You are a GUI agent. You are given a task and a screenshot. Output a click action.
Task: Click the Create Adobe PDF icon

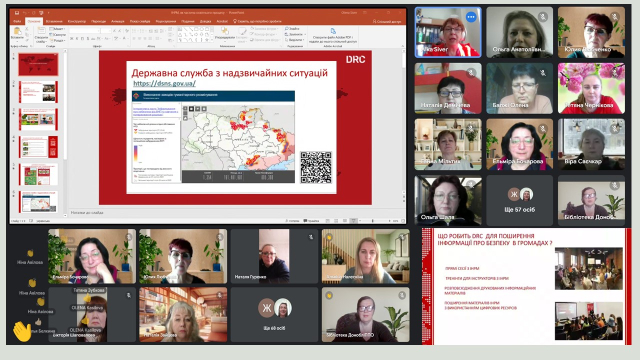click(x=333, y=31)
